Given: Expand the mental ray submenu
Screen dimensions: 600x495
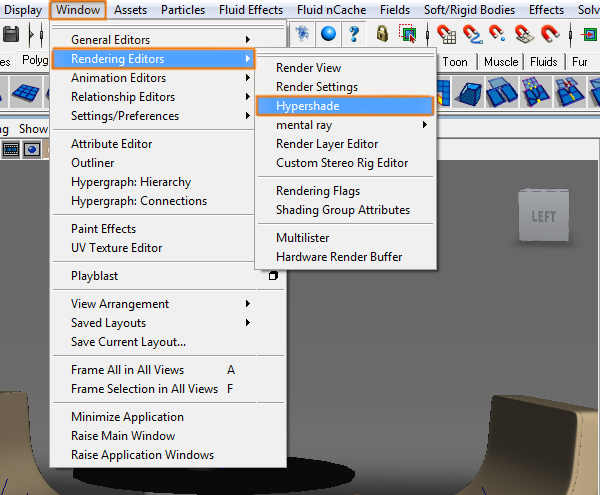Looking at the screenshot, I should pos(345,125).
